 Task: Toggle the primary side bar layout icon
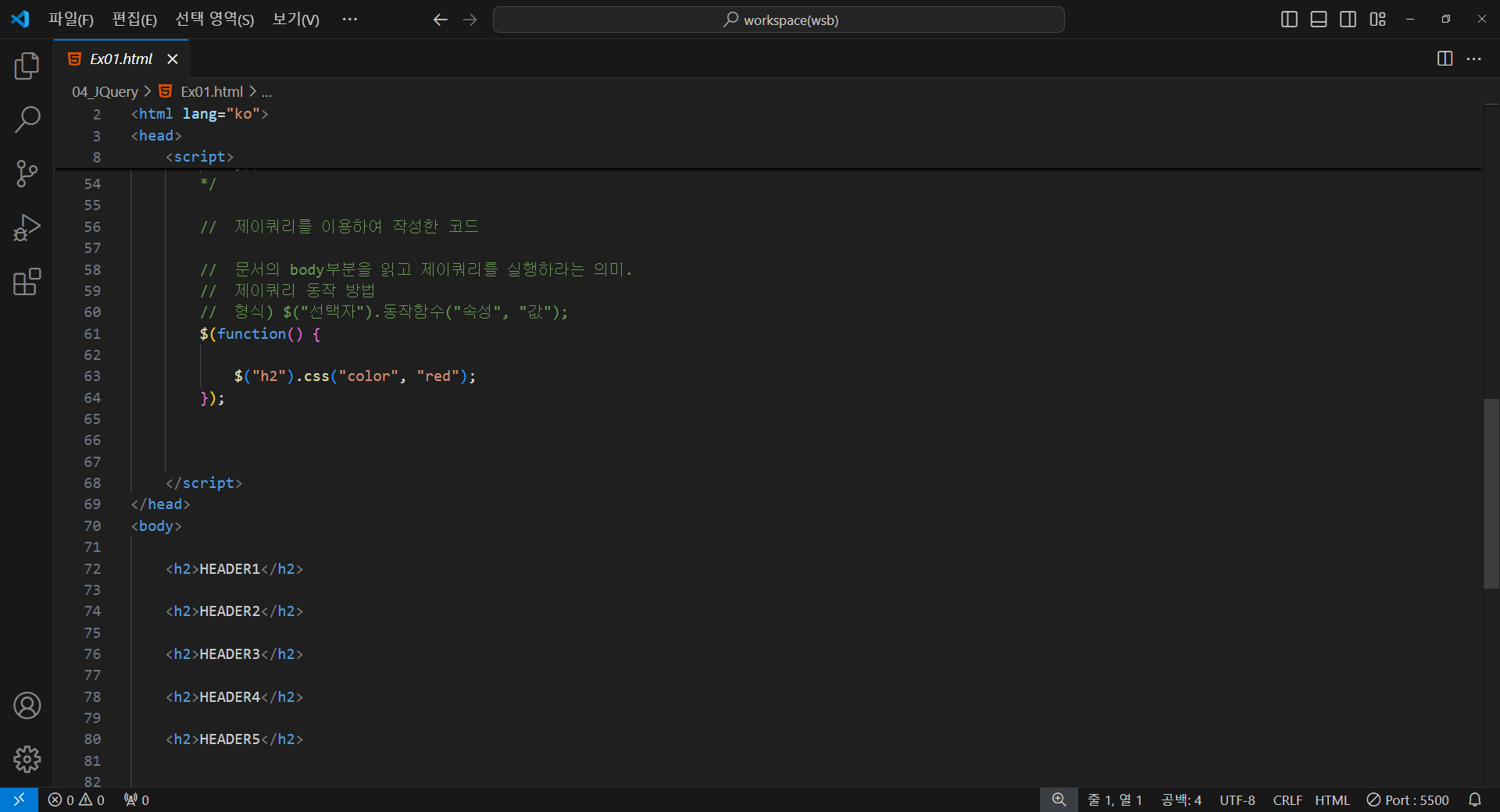pyautogui.click(x=1290, y=20)
